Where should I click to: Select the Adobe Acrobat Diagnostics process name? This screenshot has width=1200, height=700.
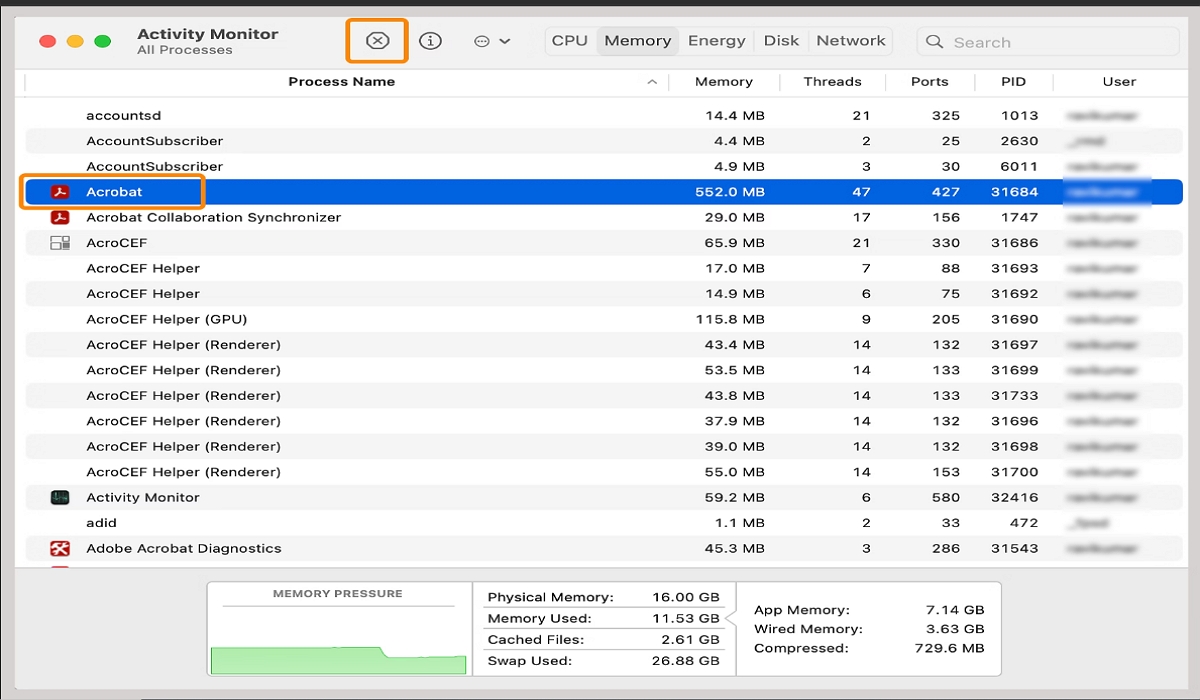point(184,548)
